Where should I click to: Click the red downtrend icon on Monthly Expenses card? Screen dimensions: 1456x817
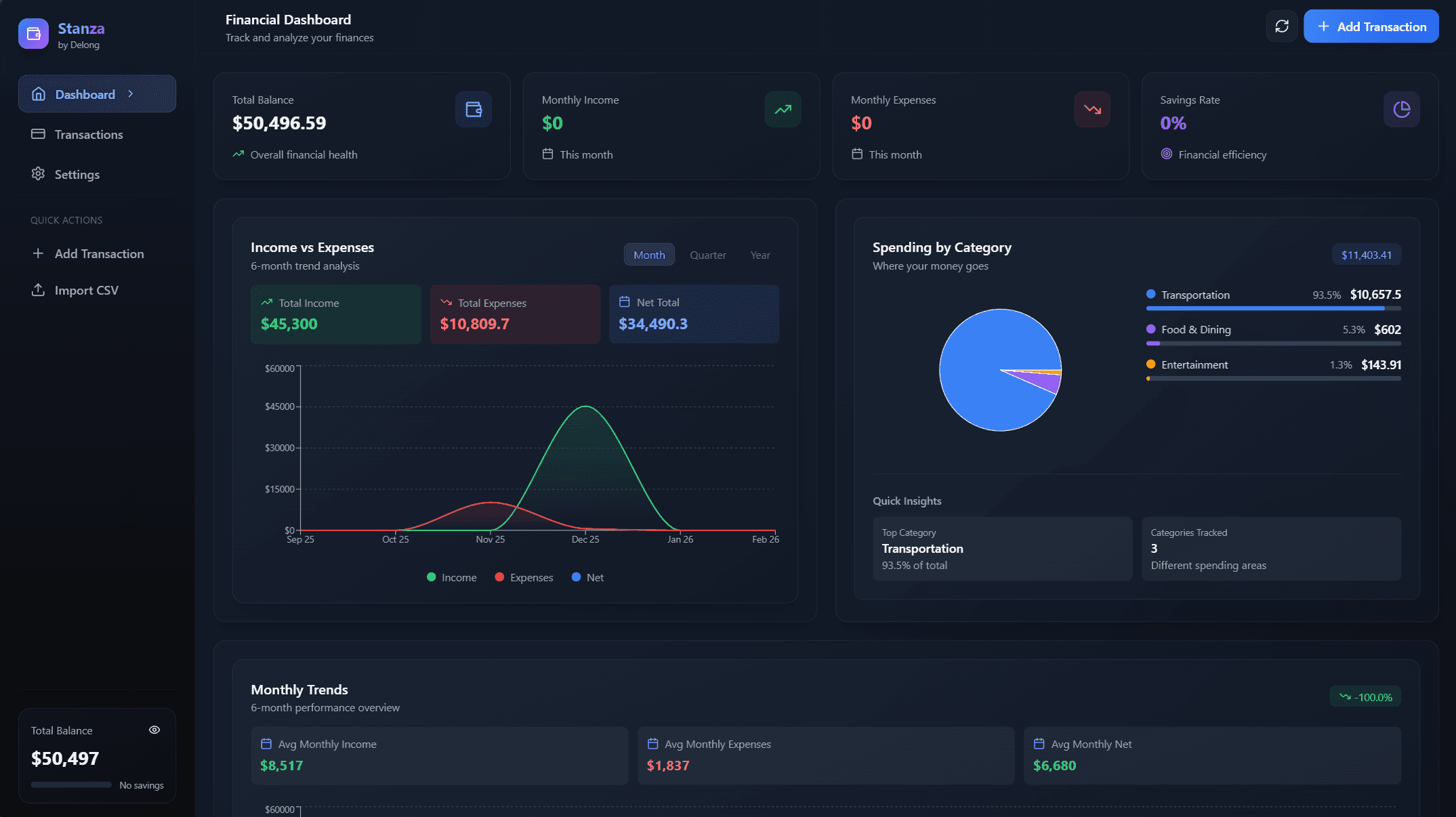point(1091,109)
